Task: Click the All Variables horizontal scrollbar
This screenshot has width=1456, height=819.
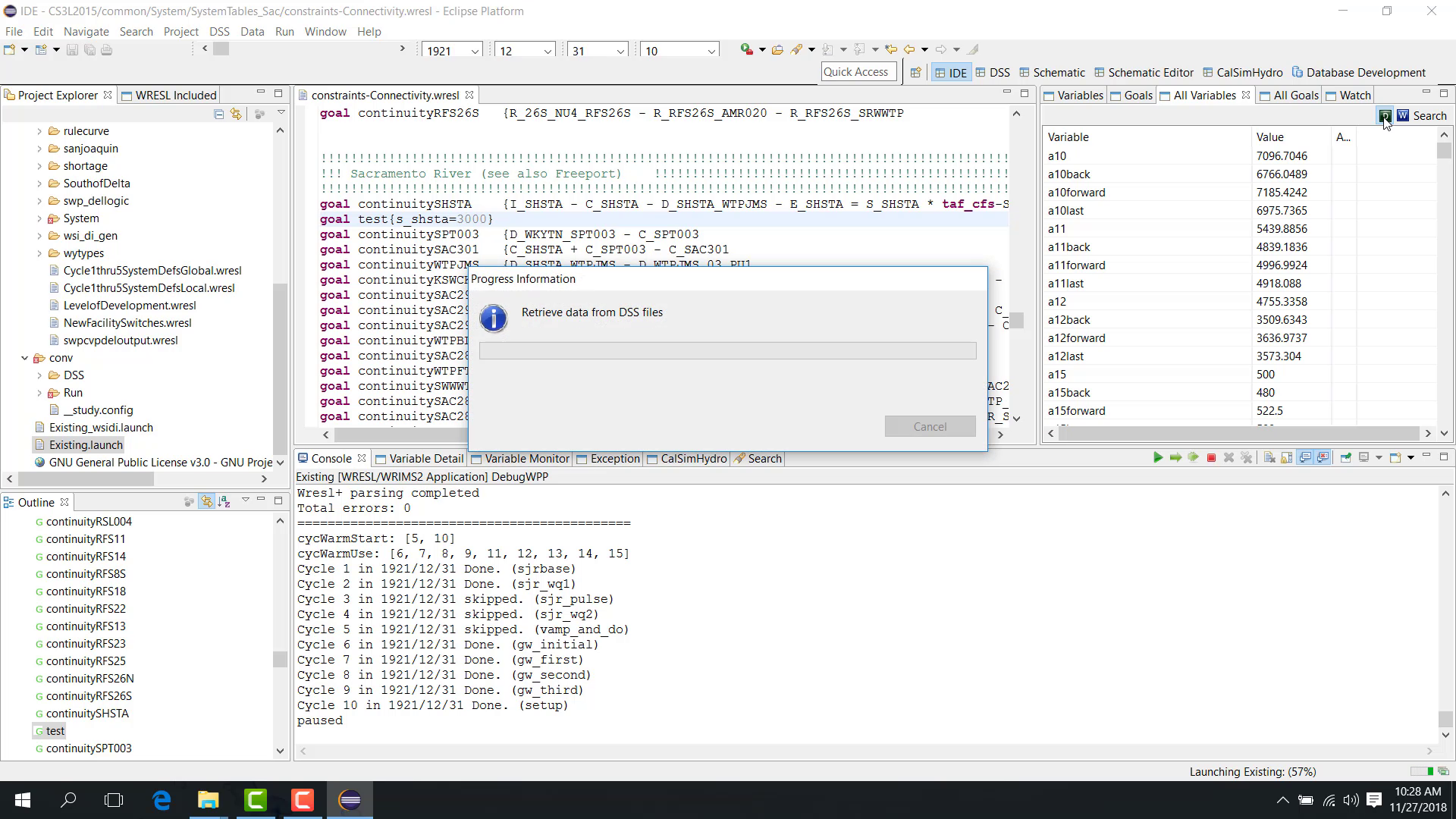Action: [1239, 433]
